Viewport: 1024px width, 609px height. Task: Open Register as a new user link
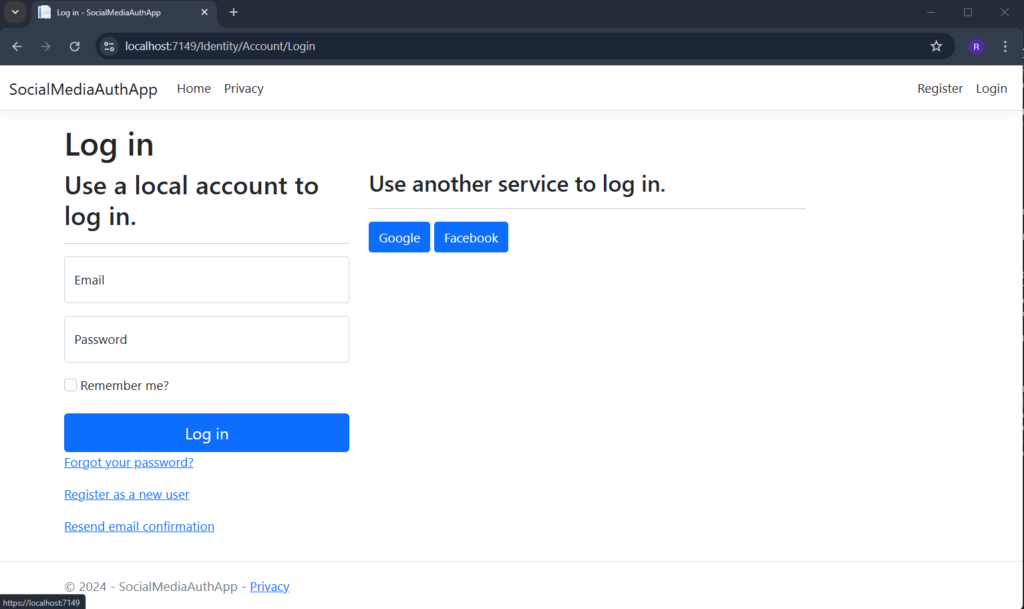[x=127, y=494]
